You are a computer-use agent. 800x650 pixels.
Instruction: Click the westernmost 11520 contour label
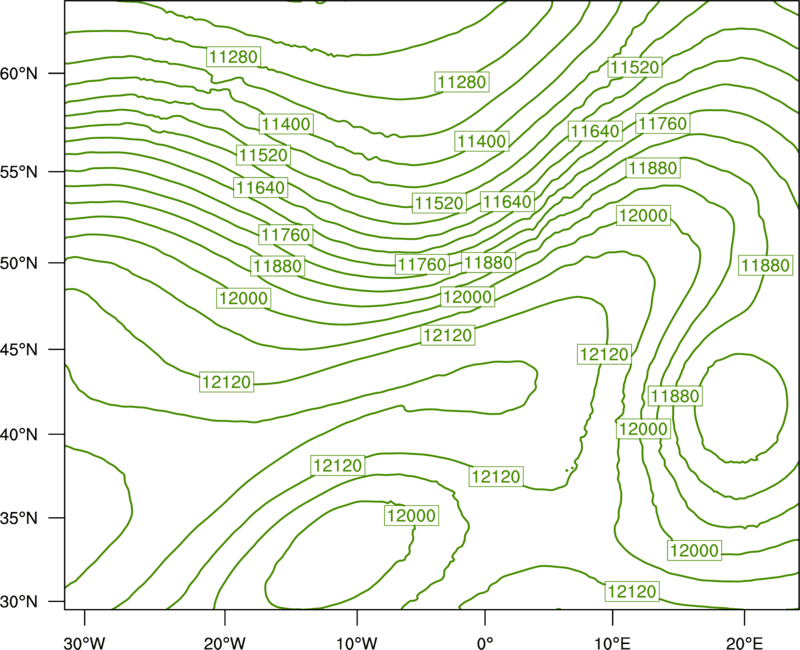tap(263, 155)
